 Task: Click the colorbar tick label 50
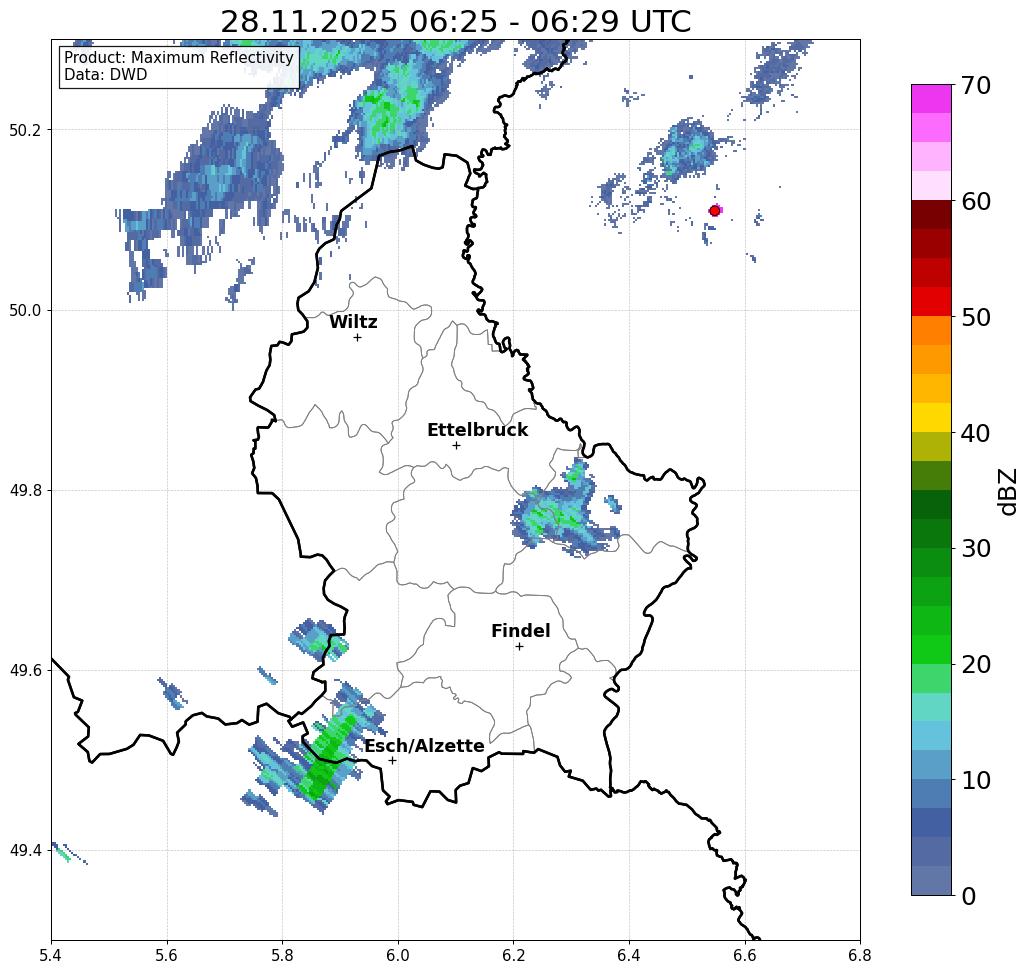point(975,317)
